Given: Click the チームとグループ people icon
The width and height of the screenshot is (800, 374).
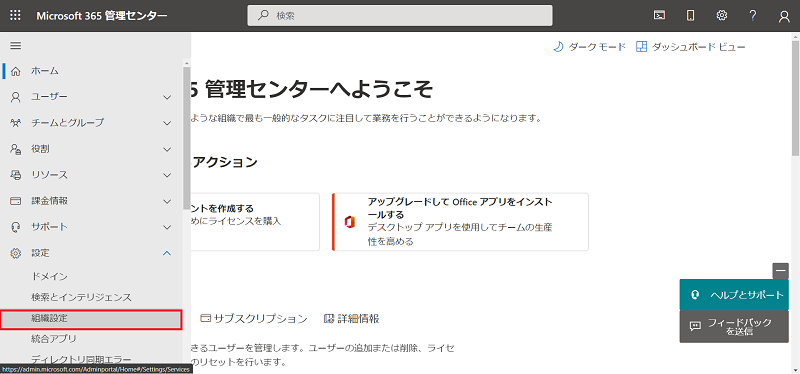Looking at the screenshot, I should coord(16,123).
